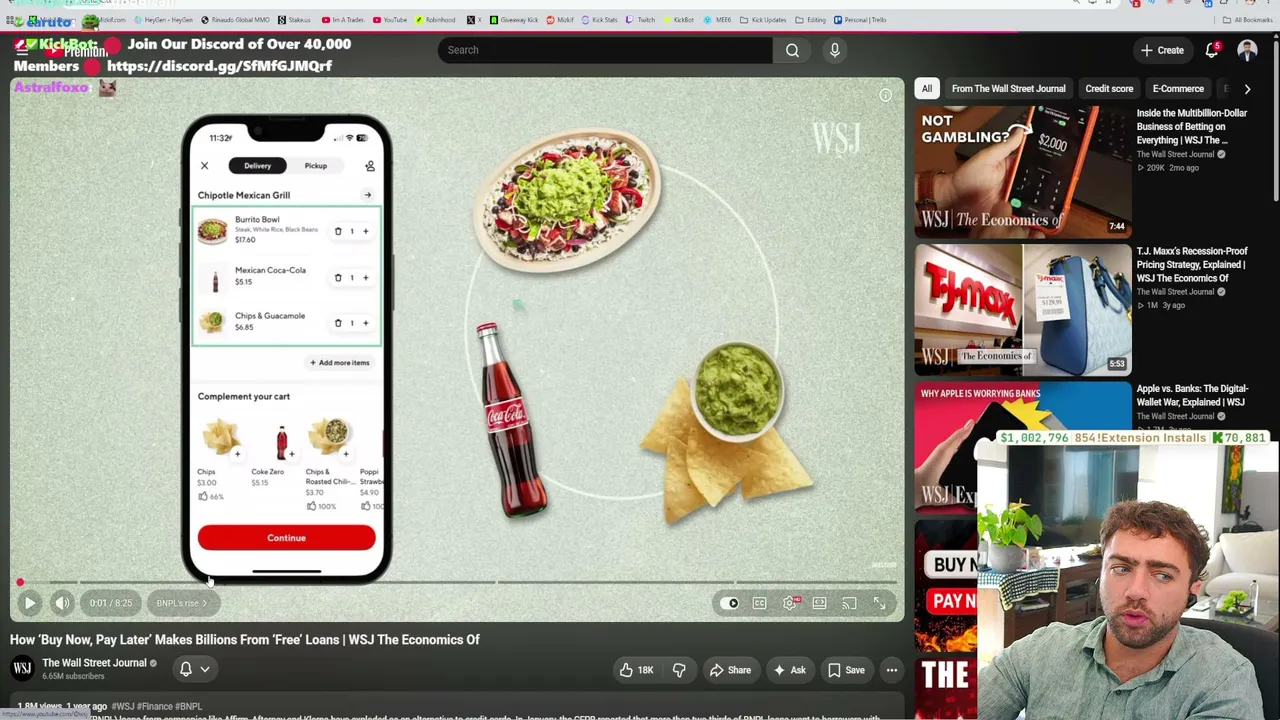Open 'Inside the Multibillion-Dollar Business of Betting' title
Viewport: 1280px width, 720px height.
coord(1192,126)
